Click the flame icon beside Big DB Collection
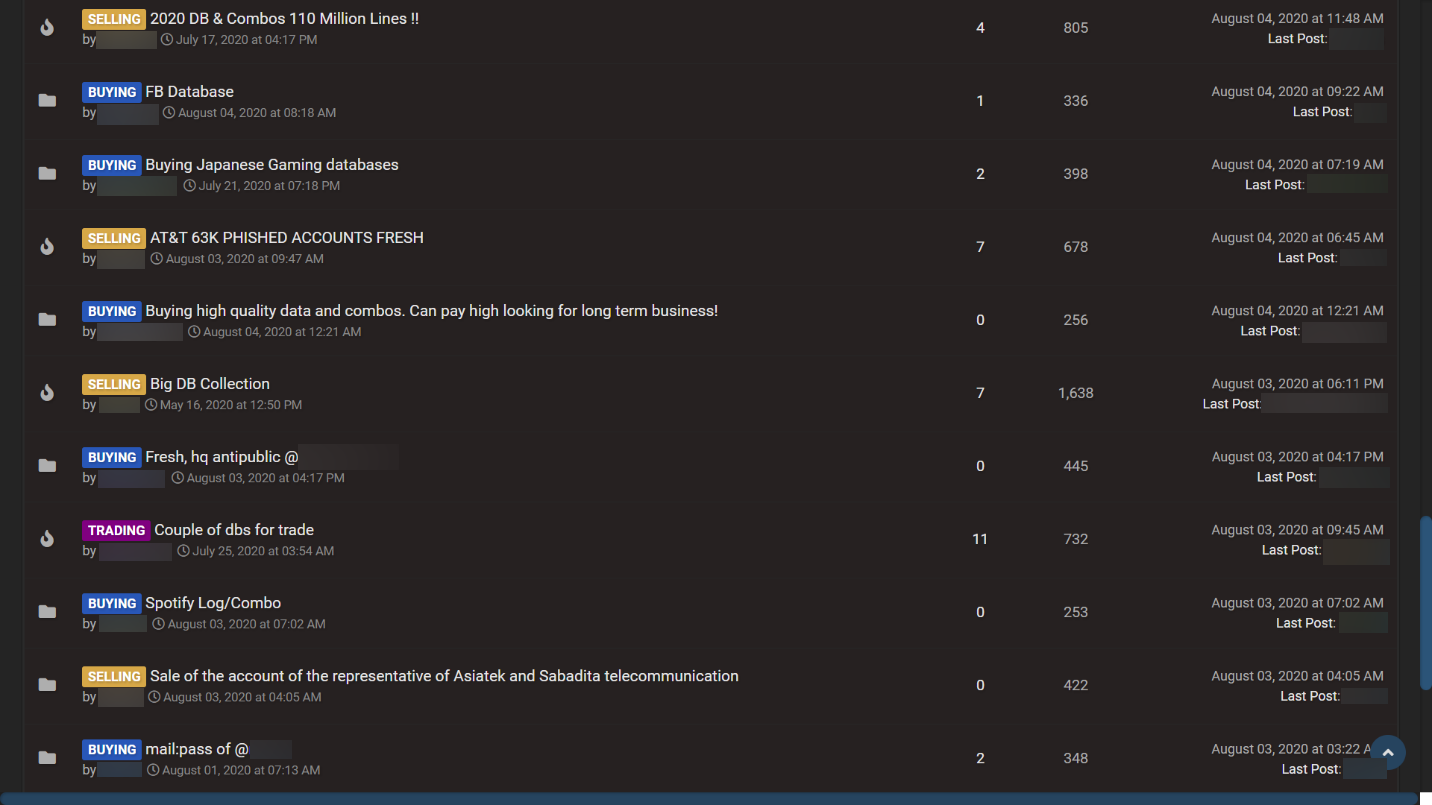 (47, 393)
